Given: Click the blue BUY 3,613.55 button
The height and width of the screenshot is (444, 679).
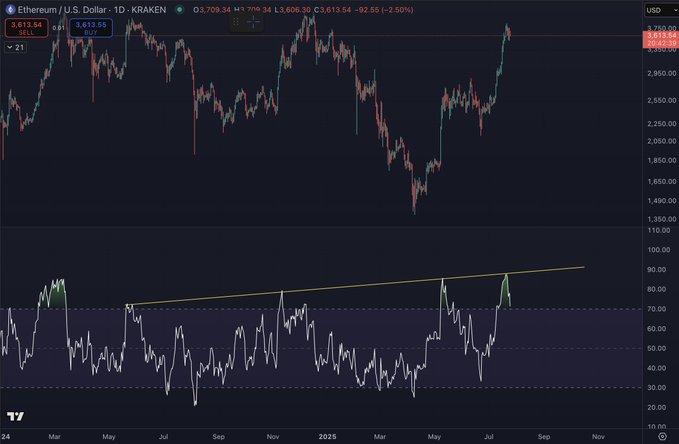Looking at the screenshot, I should click(91, 28).
